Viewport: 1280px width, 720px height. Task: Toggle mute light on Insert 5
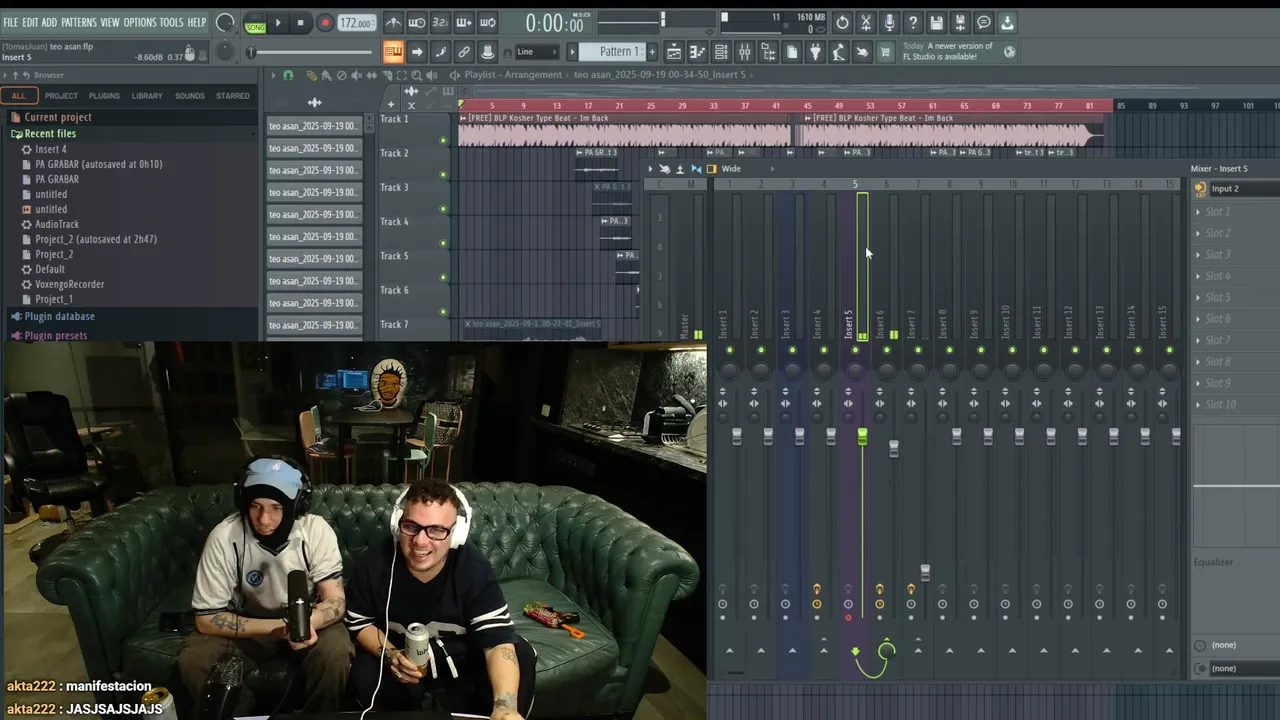855,350
